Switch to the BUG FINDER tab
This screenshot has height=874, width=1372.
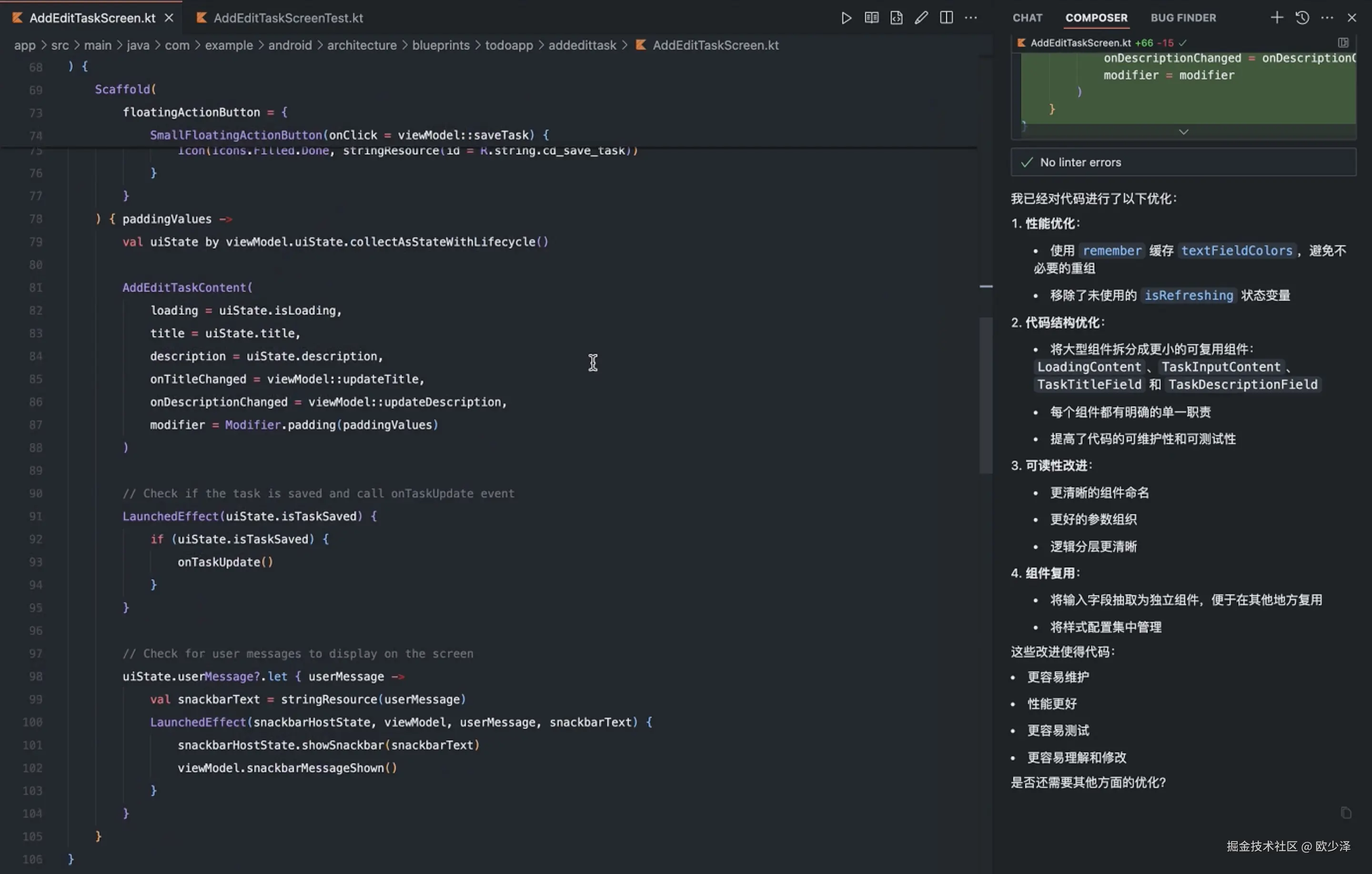click(1183, 18)
